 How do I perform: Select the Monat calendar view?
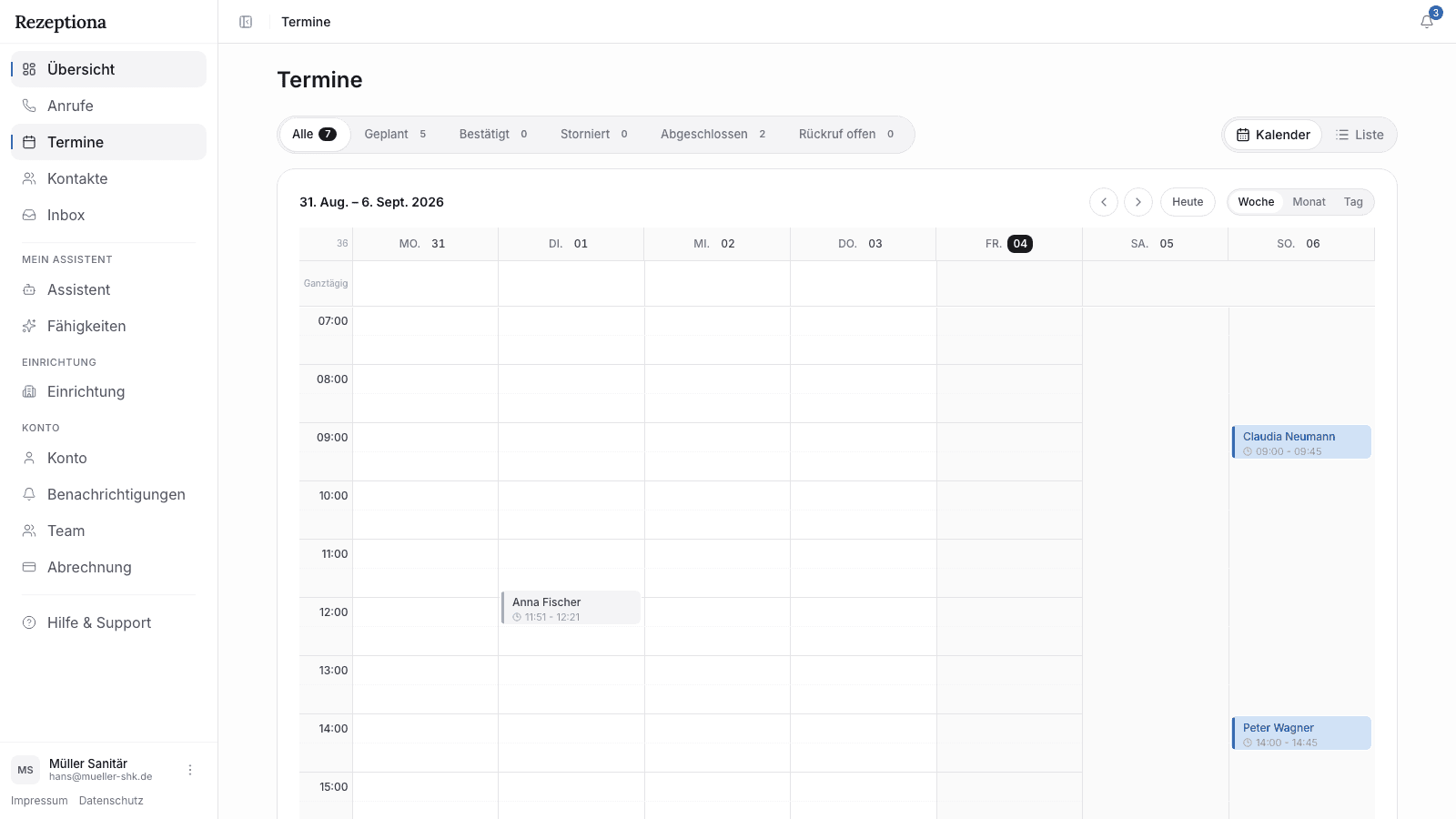point(1309,202)
